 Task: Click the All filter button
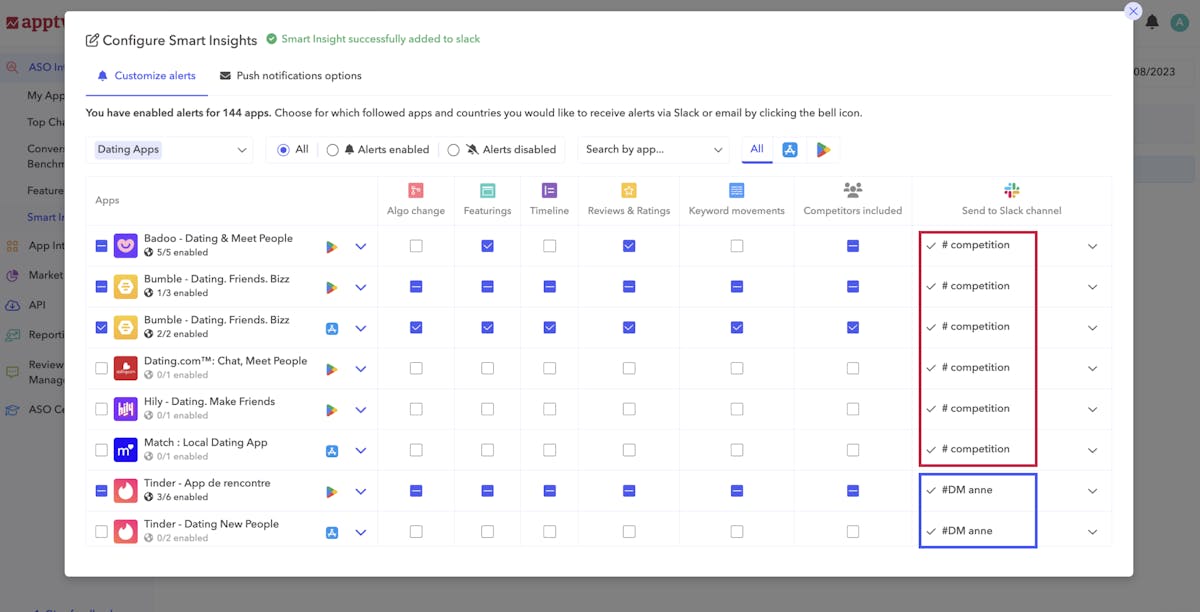click(x=757, y=149)
